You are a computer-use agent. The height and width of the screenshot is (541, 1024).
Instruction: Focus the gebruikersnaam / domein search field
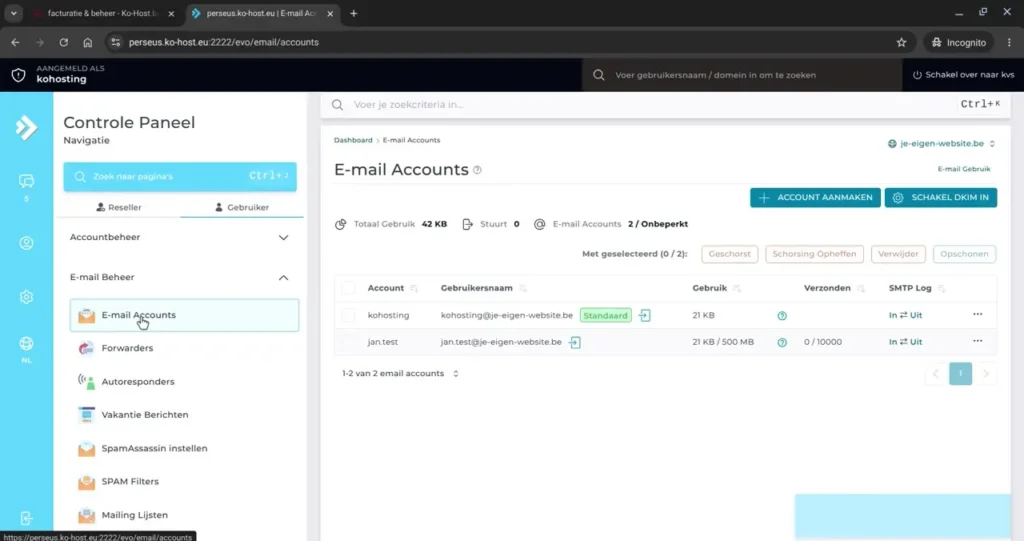[741, 75]
